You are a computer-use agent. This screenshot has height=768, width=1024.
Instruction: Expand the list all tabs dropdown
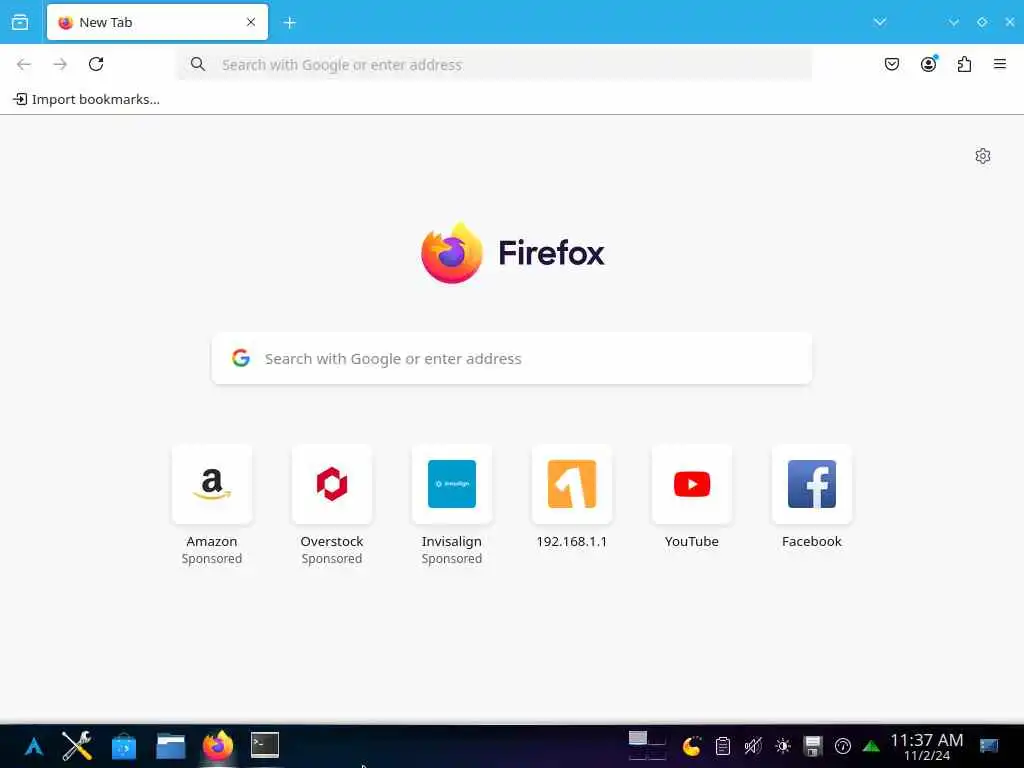pyautogui.click(x=880, y=22)
